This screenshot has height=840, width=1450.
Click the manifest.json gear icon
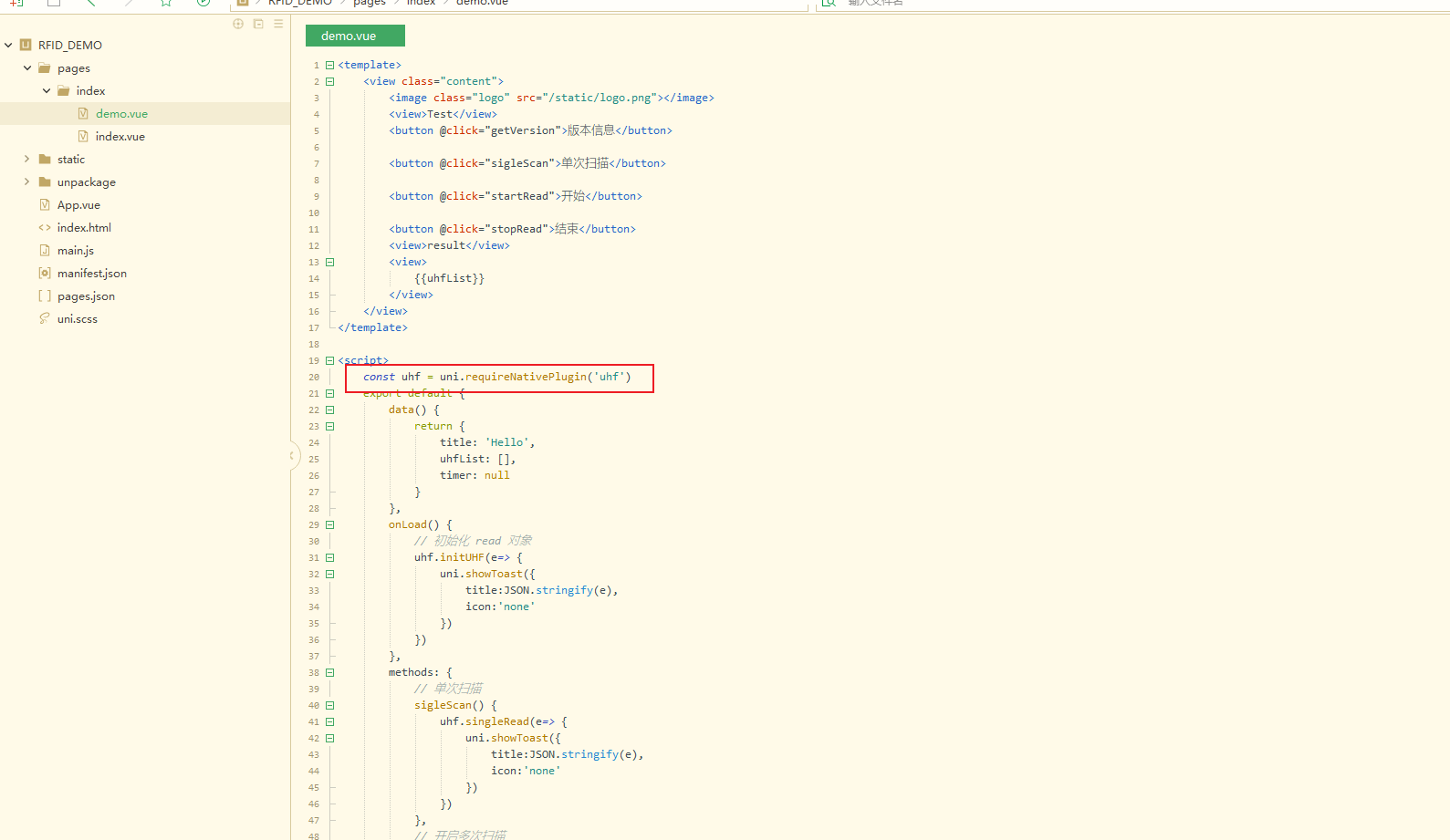(45, 273)
